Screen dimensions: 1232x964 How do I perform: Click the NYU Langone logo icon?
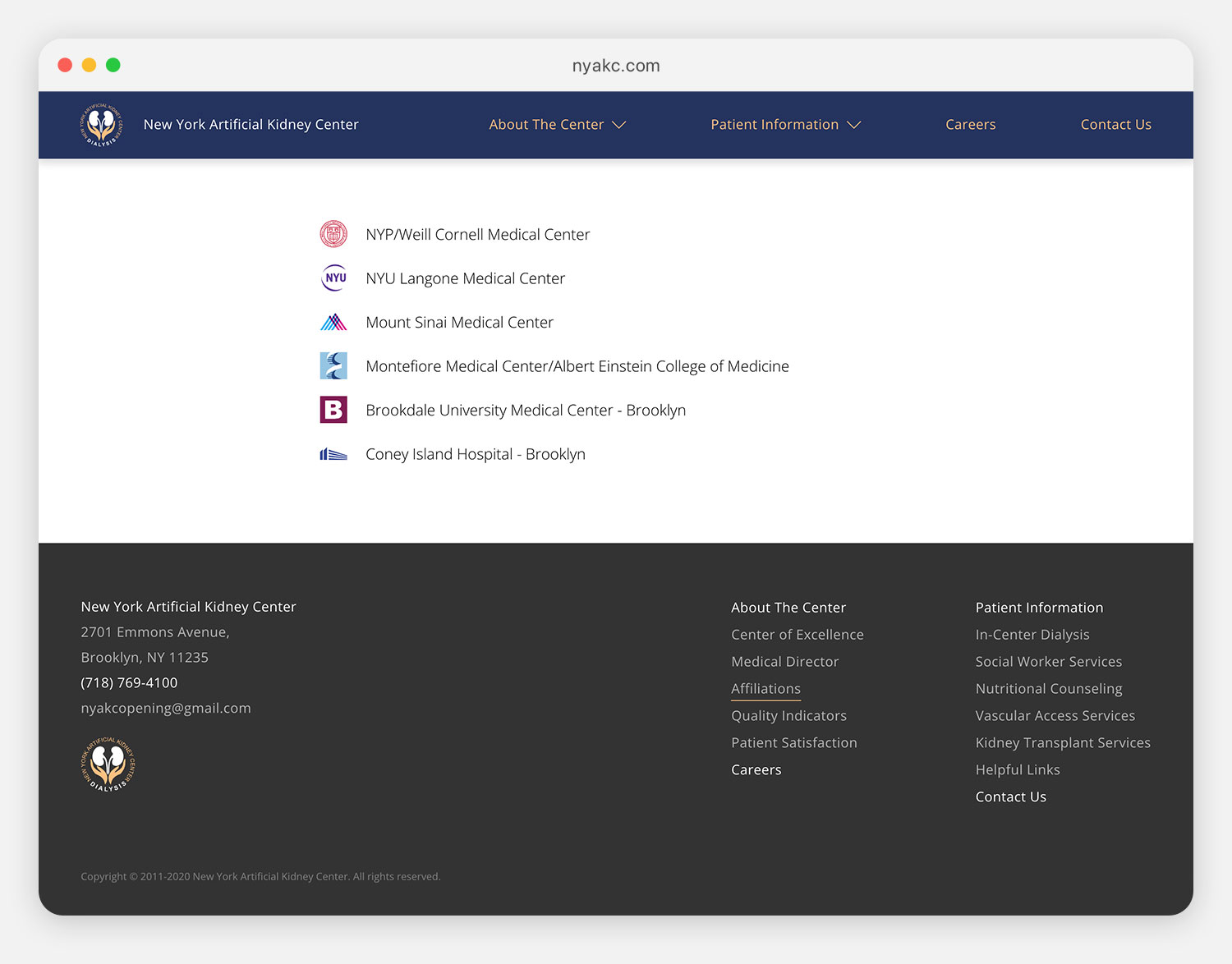click(x=333, y=278)
